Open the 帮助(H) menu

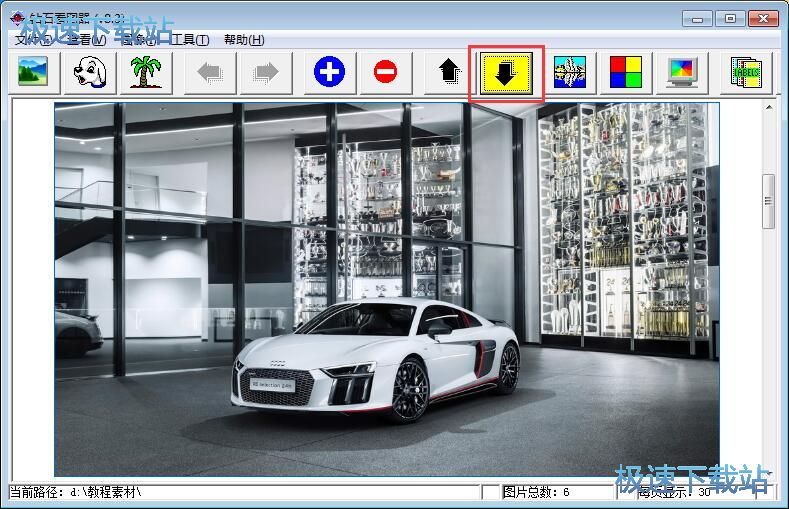(x=244, y=40)
